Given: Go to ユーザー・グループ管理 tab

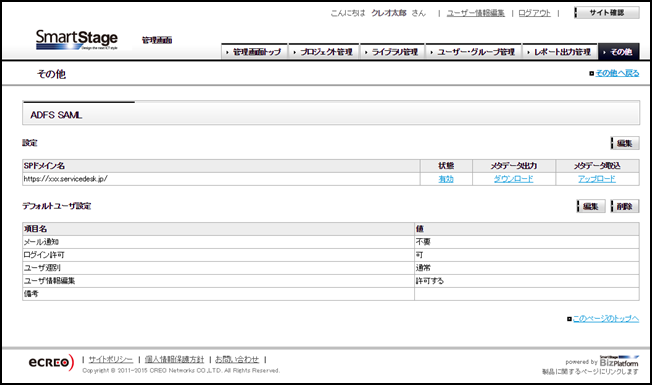Looking at the screenshot, I should coord(474,52).
